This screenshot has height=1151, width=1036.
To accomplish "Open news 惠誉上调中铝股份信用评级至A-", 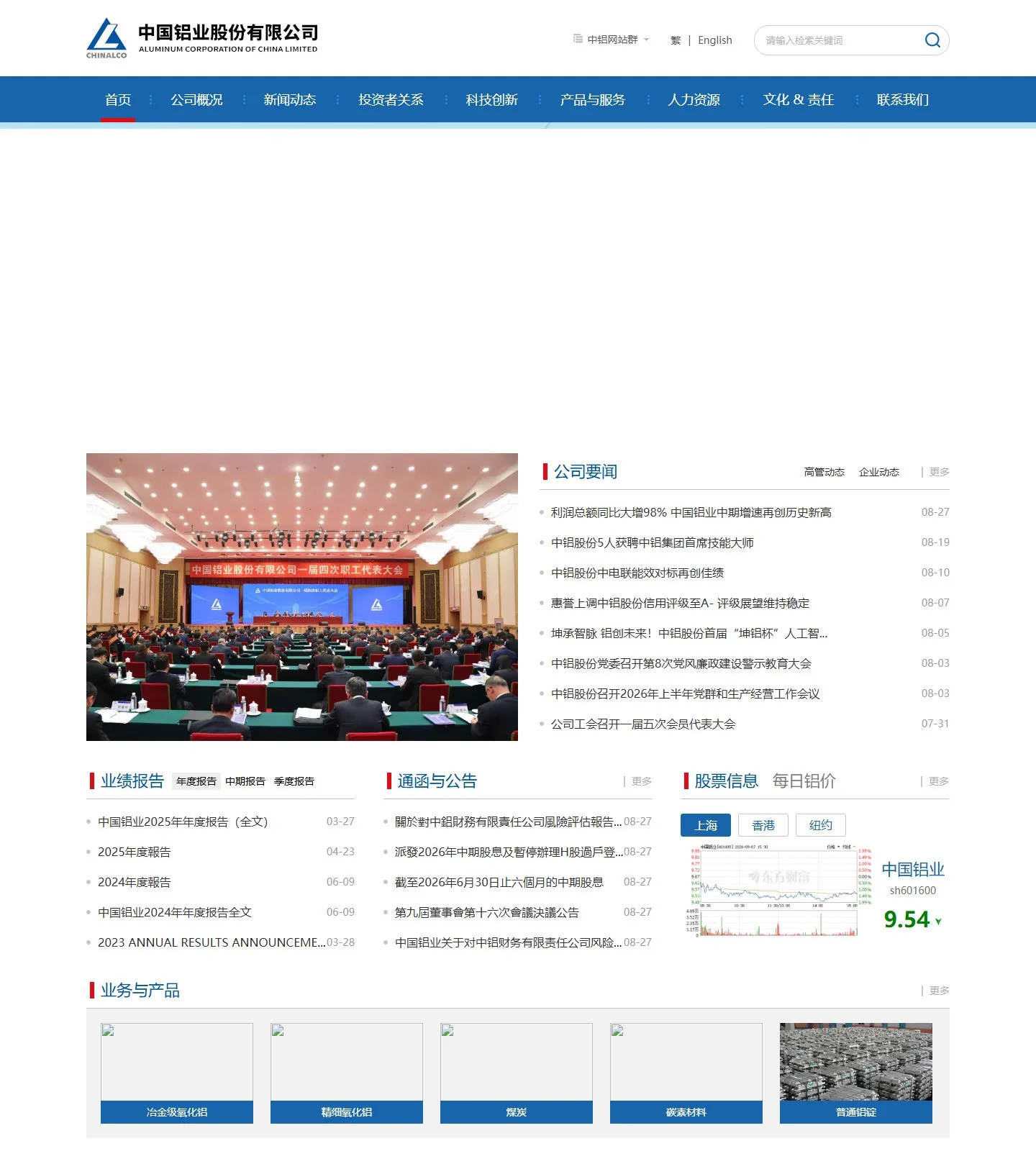I will click(x=680, y=603).
